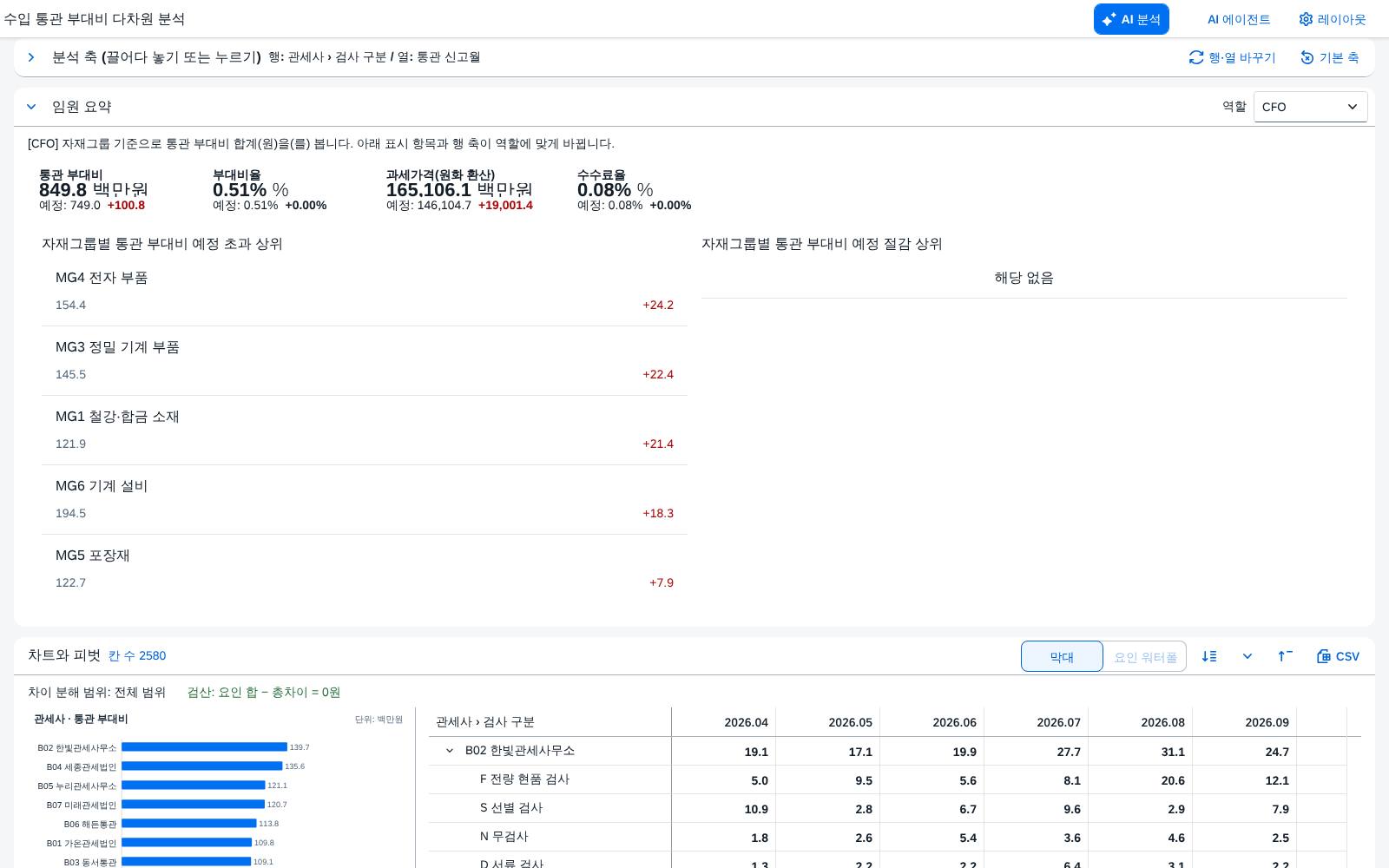Collapse the 임원 요약 section

pos(31,107)
